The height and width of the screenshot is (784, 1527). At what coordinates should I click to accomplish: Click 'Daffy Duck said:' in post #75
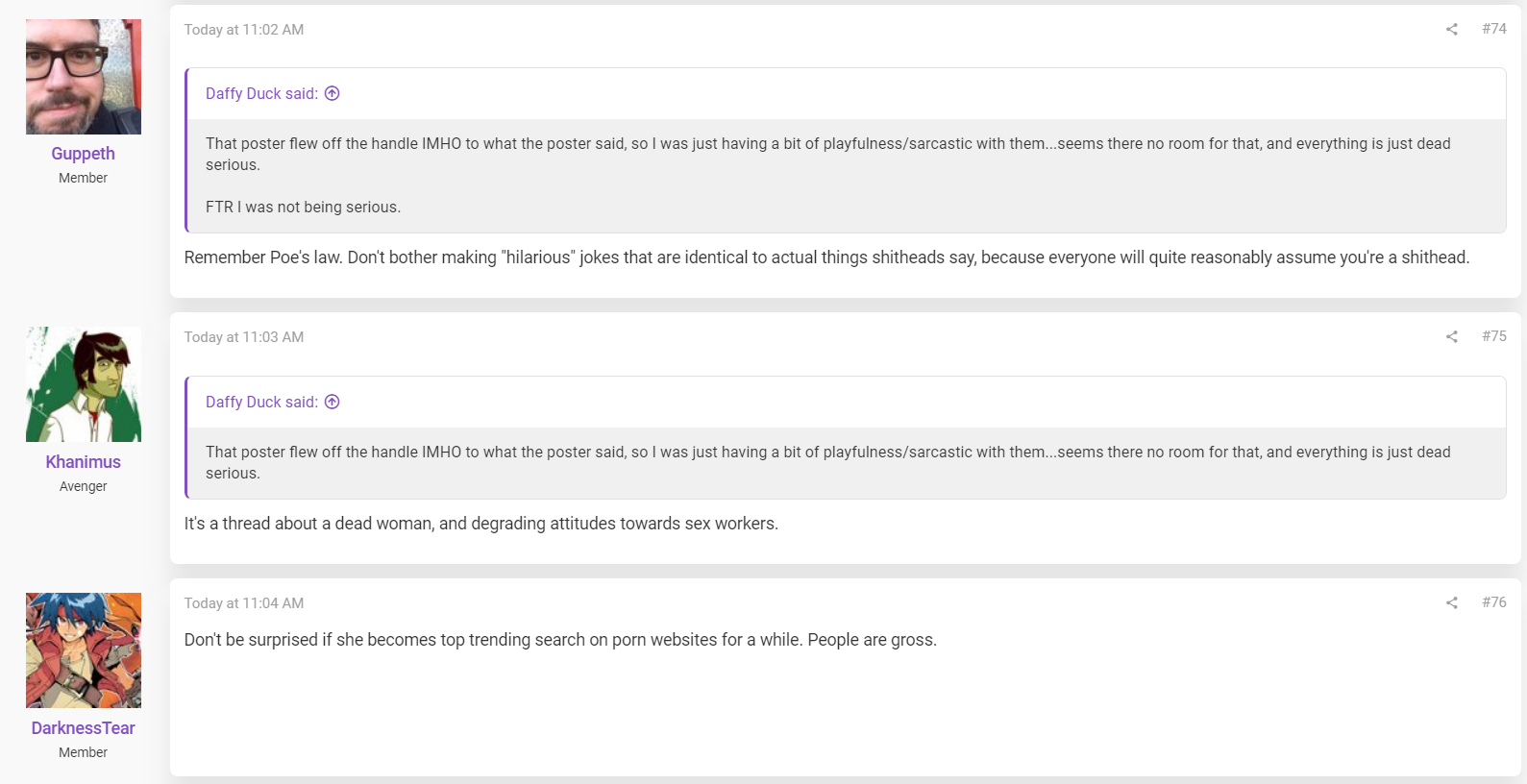point(261,402)
